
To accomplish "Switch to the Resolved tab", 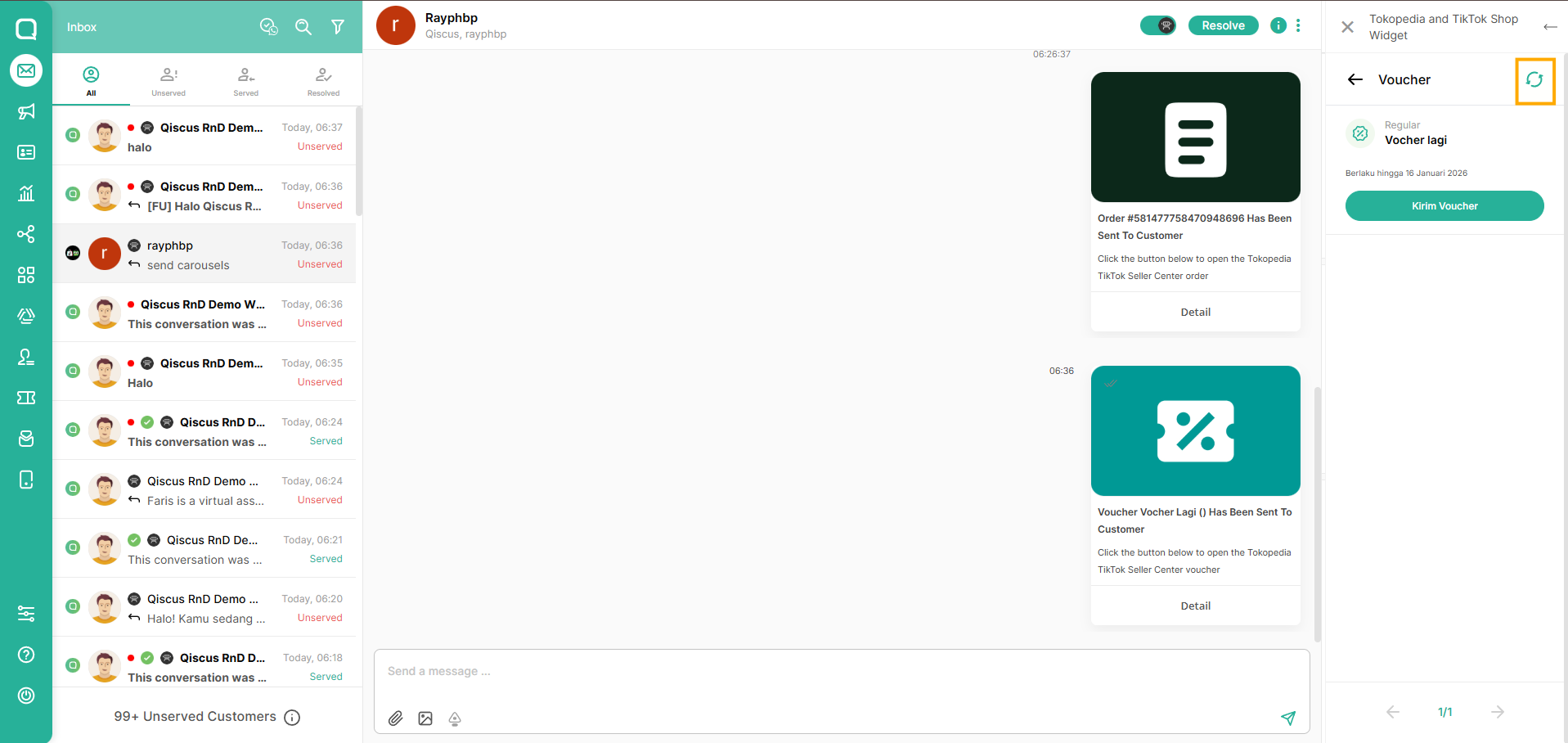I will coord(323,81).
